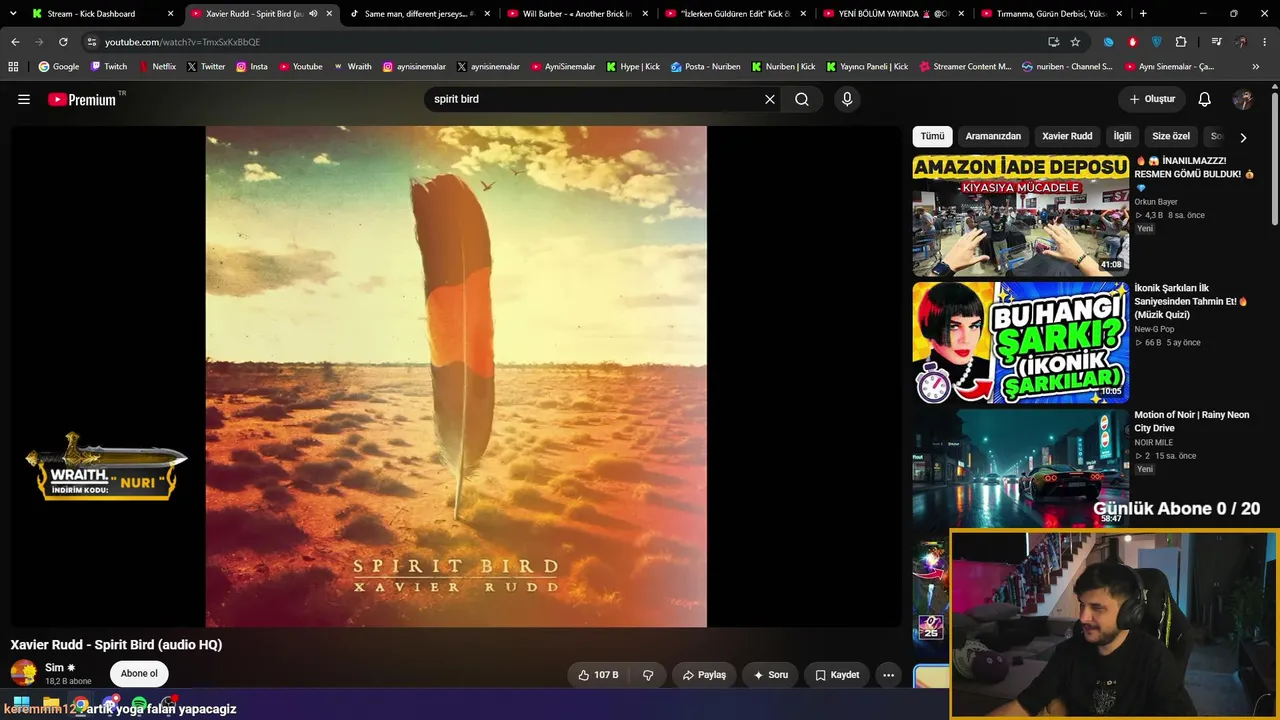Switch to YENİ BÖLÜM YAYINDA tab
Viewport: 1280px width, 720px height.
(x=894, y=14)
